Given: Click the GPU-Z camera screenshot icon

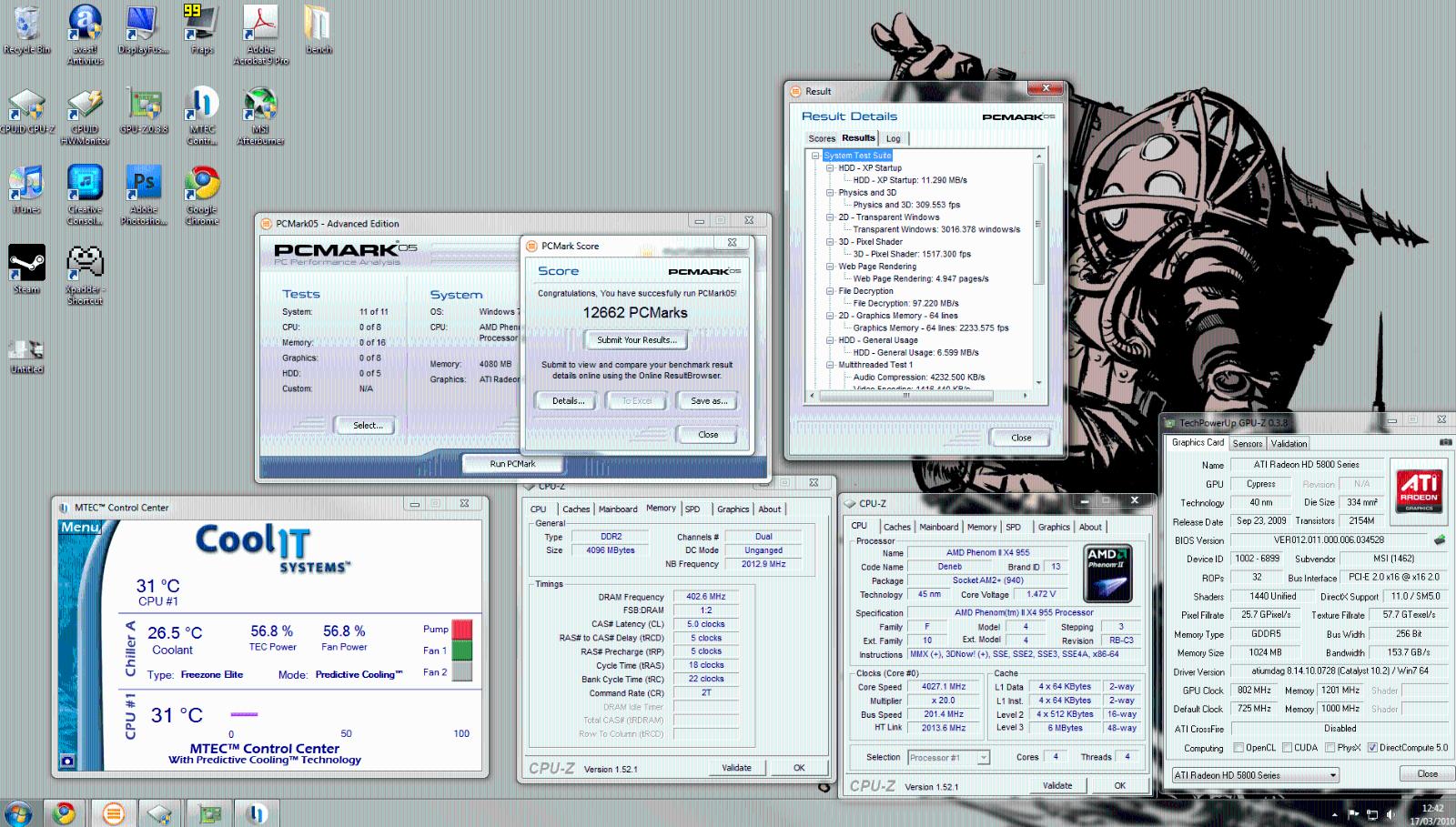Looking at the screenshot, I should point(1445,442).
